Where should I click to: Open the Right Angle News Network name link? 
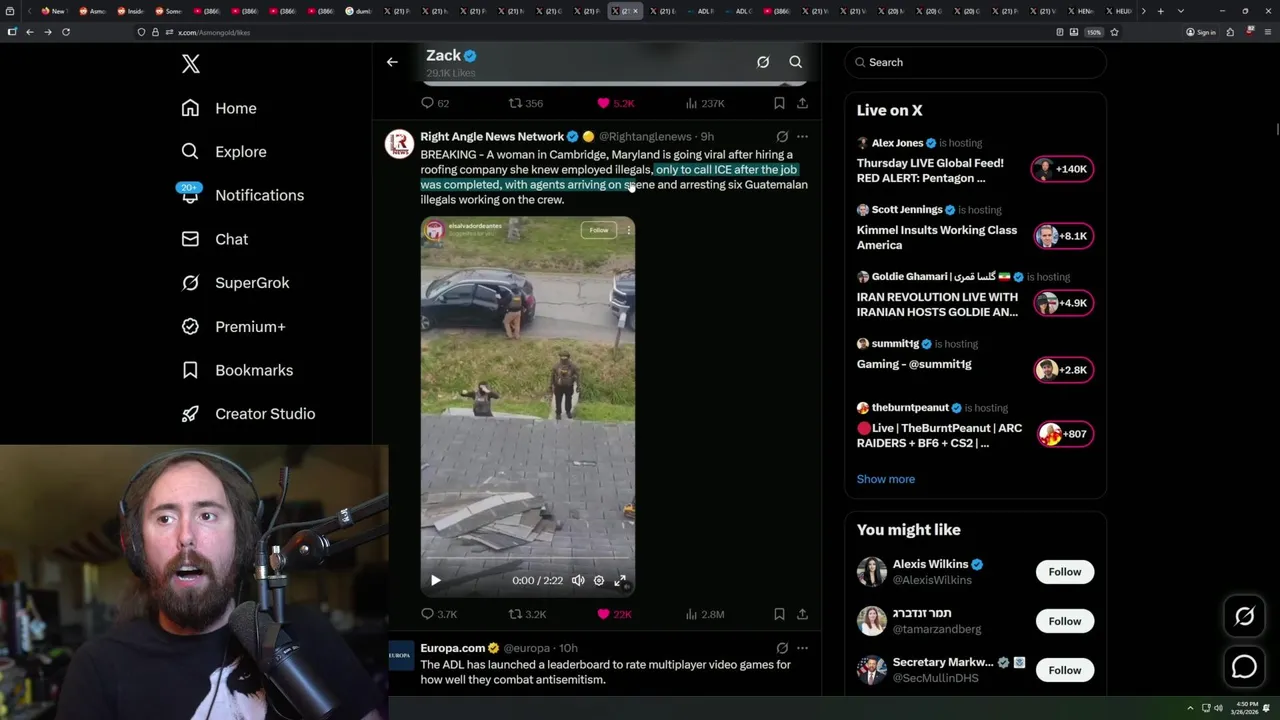pyautogui.click(x=492, y=136)
